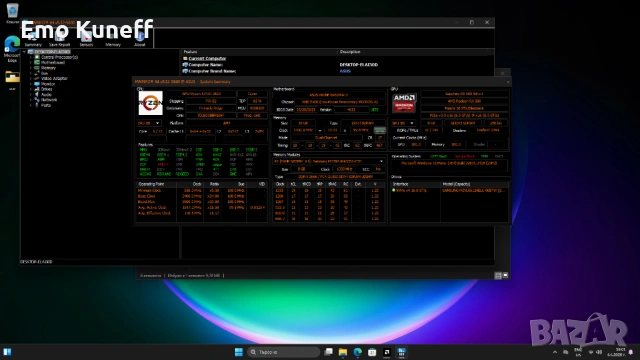Open the CPU #0 selector dropdown
Viewport: 640px width, 360px height.
(x=149, y=123)
